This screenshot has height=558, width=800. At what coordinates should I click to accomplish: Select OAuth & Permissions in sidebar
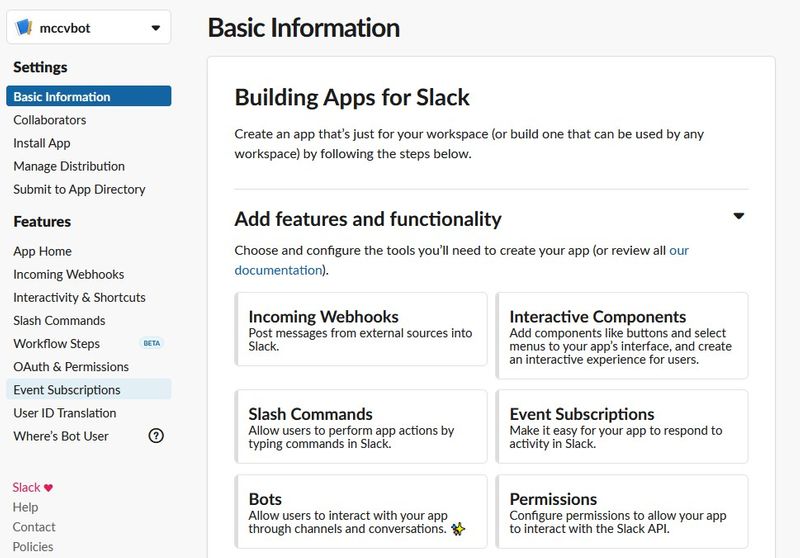pyautogui.click(x=71, y=367)
